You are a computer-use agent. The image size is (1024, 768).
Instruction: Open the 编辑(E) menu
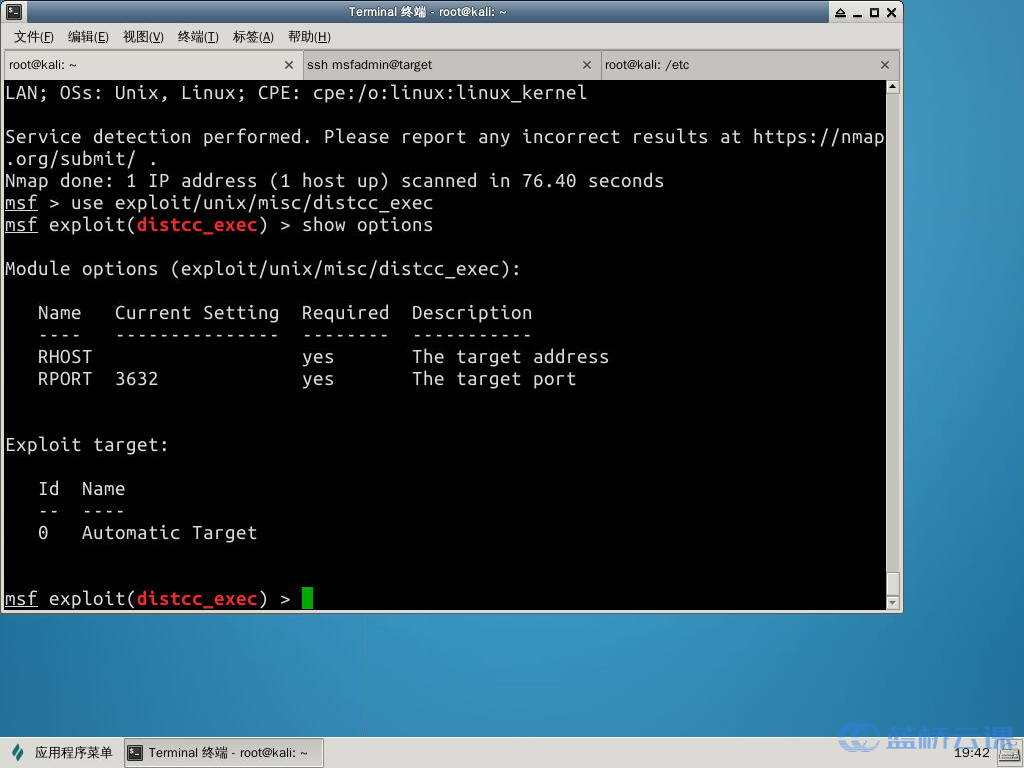(x=88, y=37)
